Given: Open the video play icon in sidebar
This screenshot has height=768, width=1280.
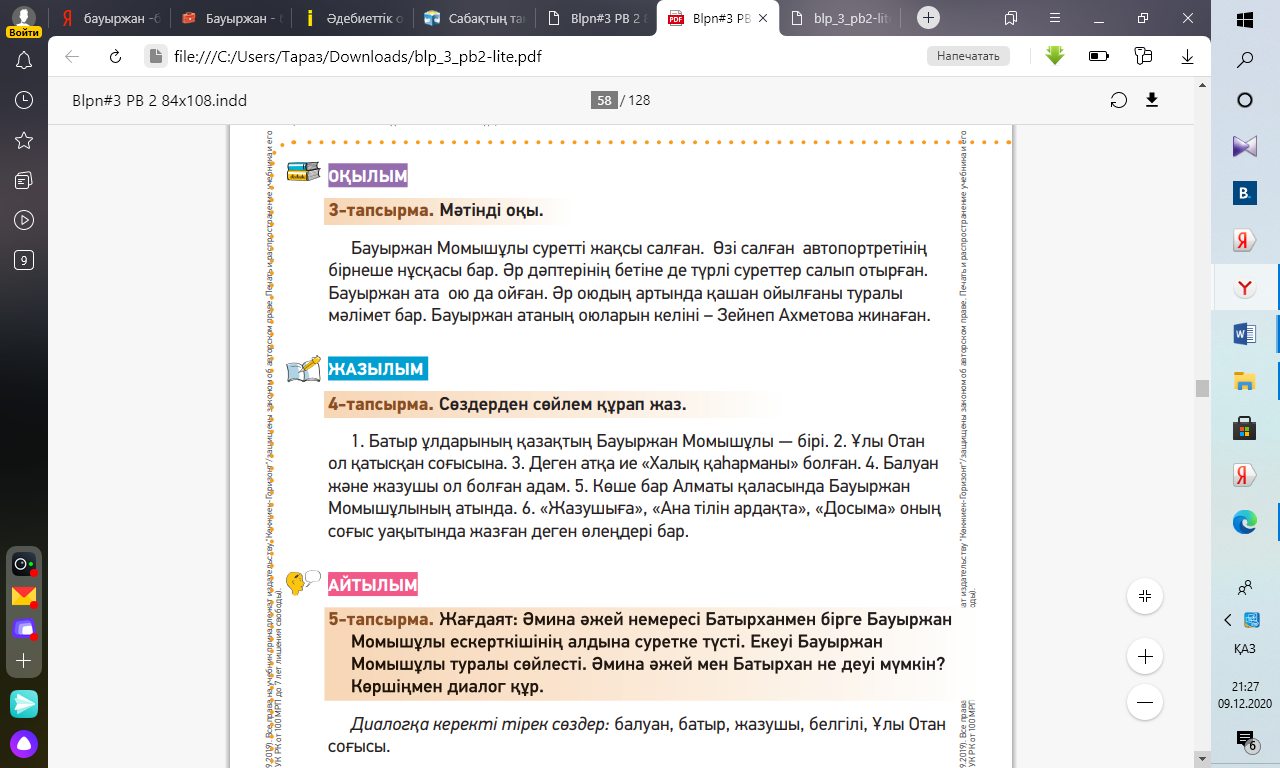Looking at the screenshot, I should (24, 220).
